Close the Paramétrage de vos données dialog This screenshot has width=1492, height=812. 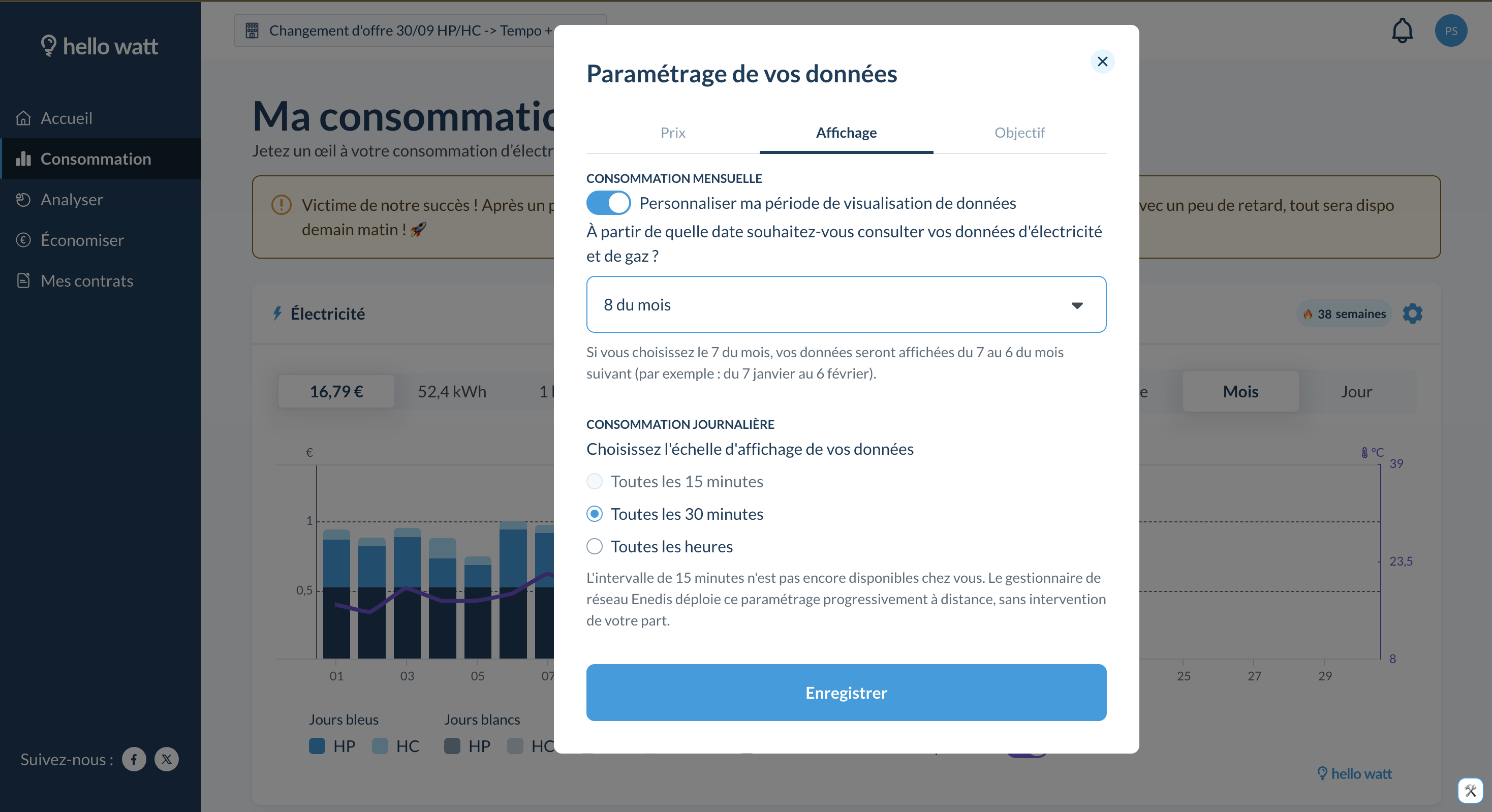pos(1102,61)
